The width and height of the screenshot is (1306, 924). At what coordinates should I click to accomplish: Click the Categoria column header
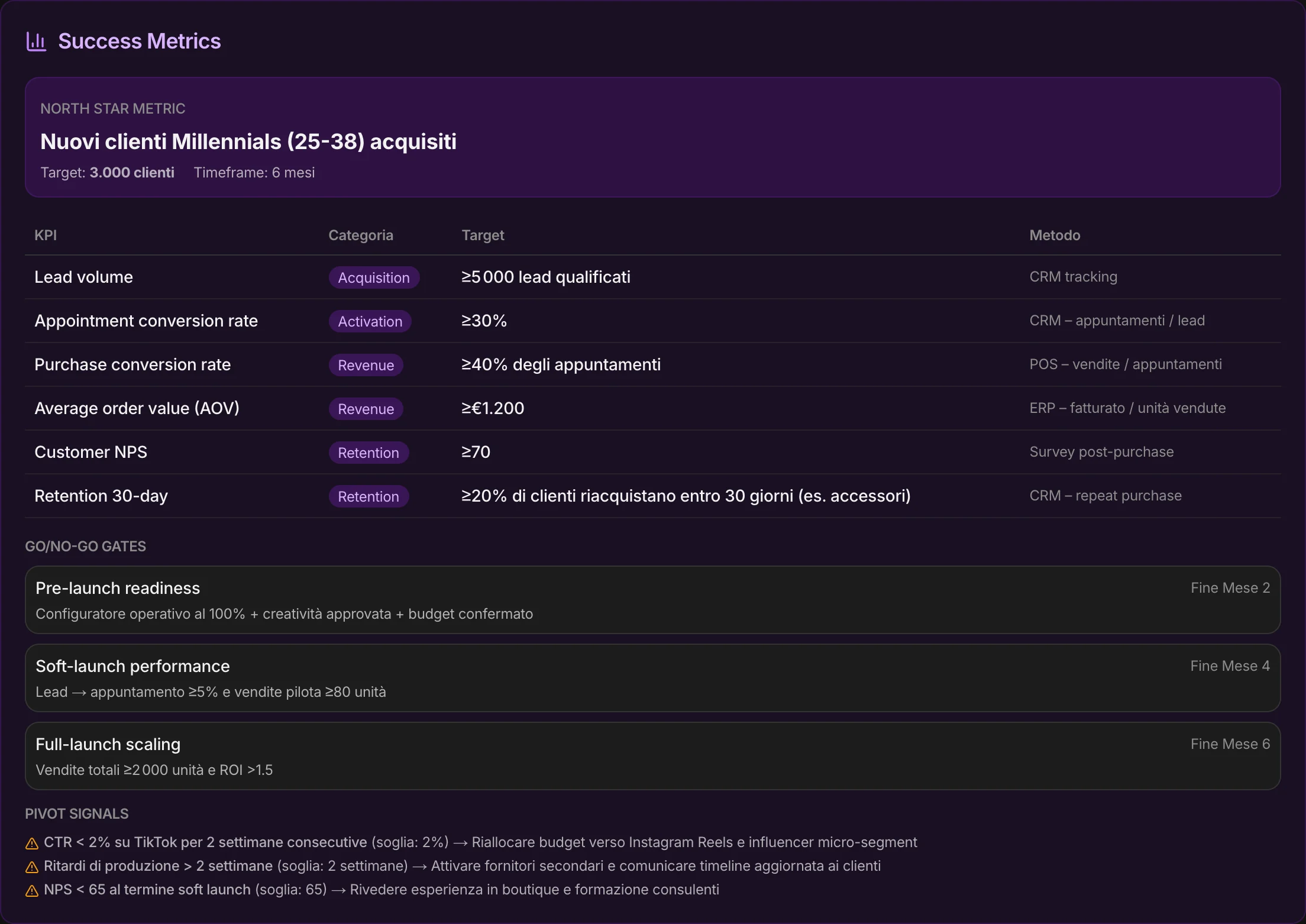pyautogui.click(x=361, y=235)
